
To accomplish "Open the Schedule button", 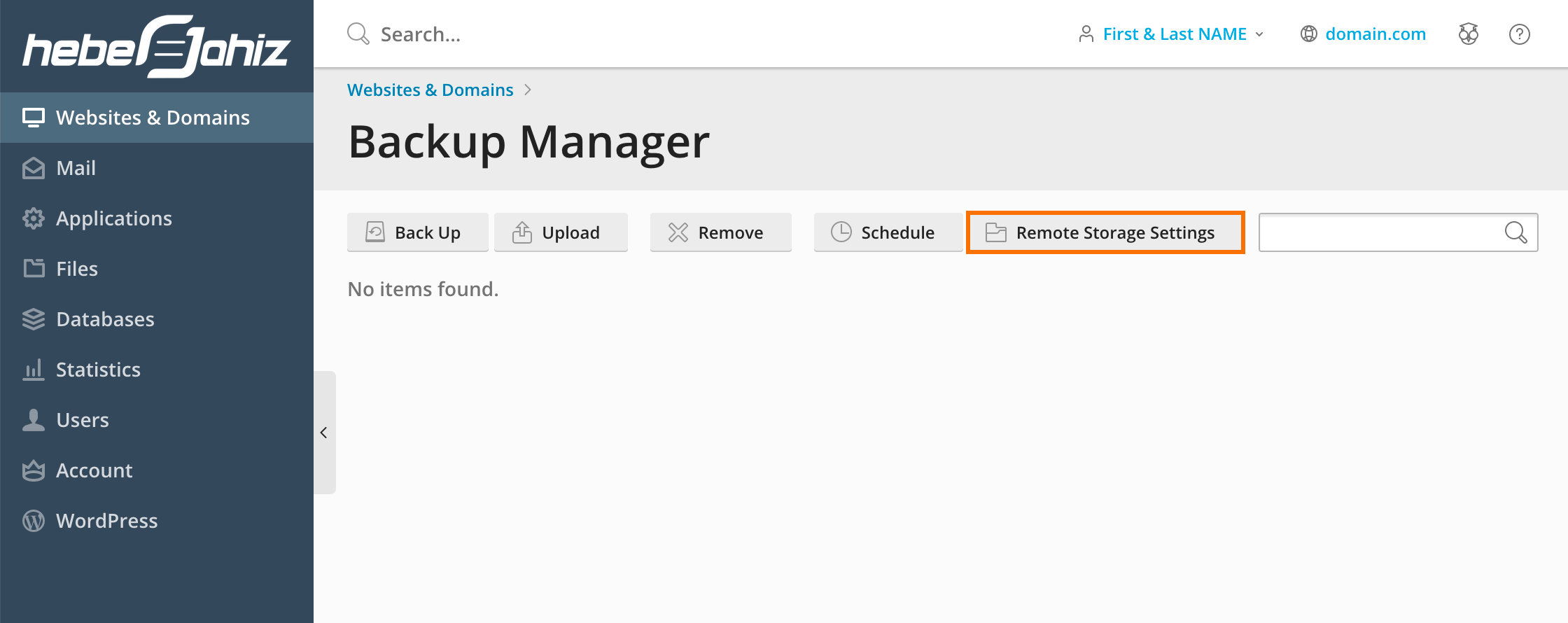I will pyautogui.click(x=887, y=232).
